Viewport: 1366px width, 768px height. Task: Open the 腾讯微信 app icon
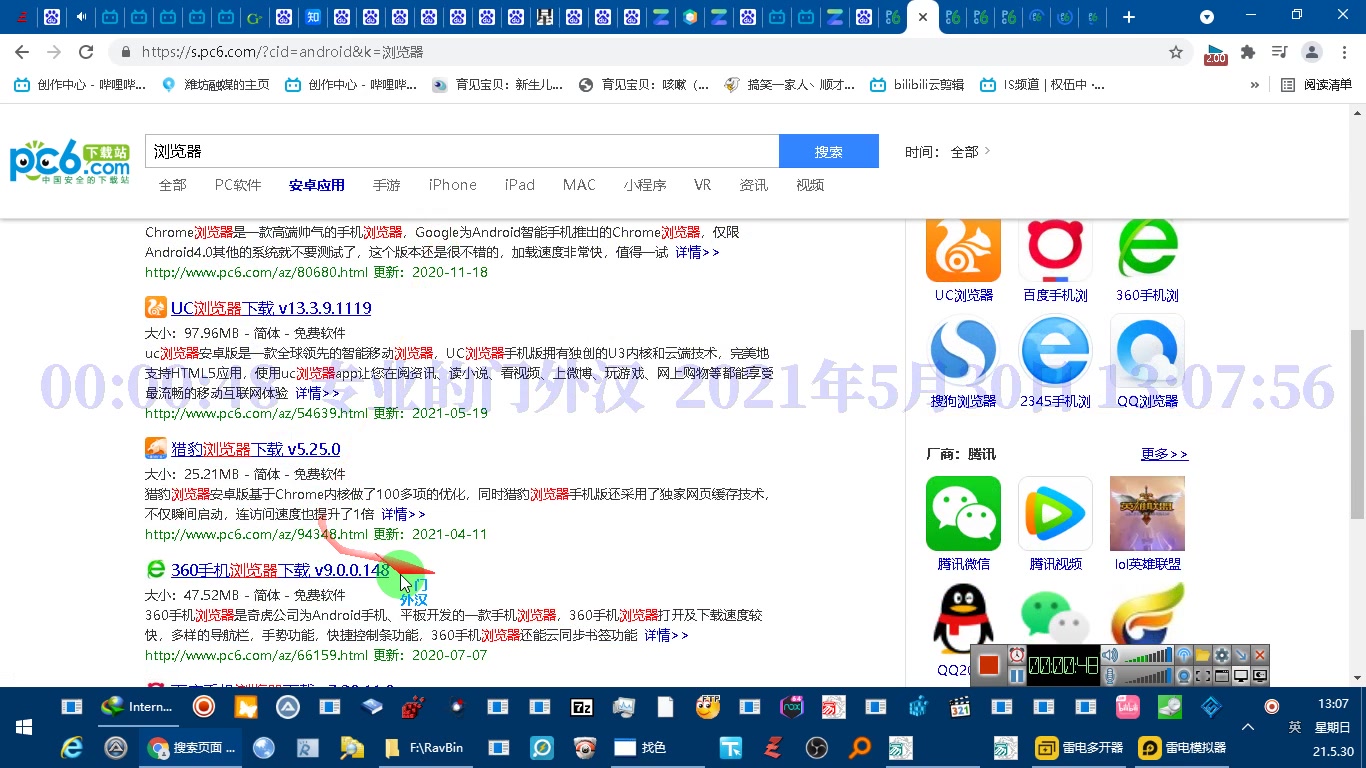963,513
